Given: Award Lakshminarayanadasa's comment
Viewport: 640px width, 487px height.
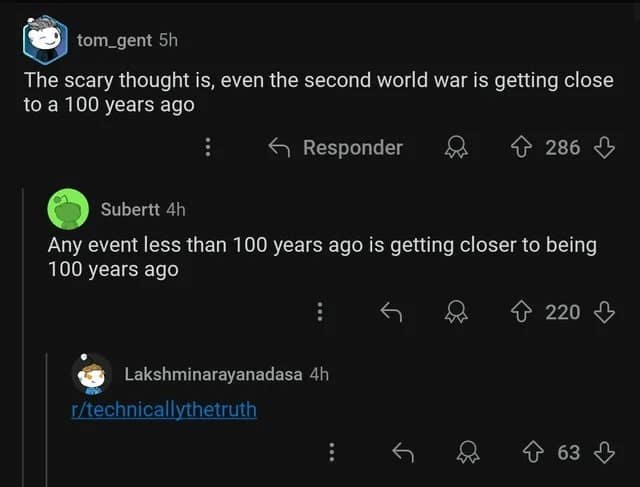Looking at the screenshot, I should 465,453.
